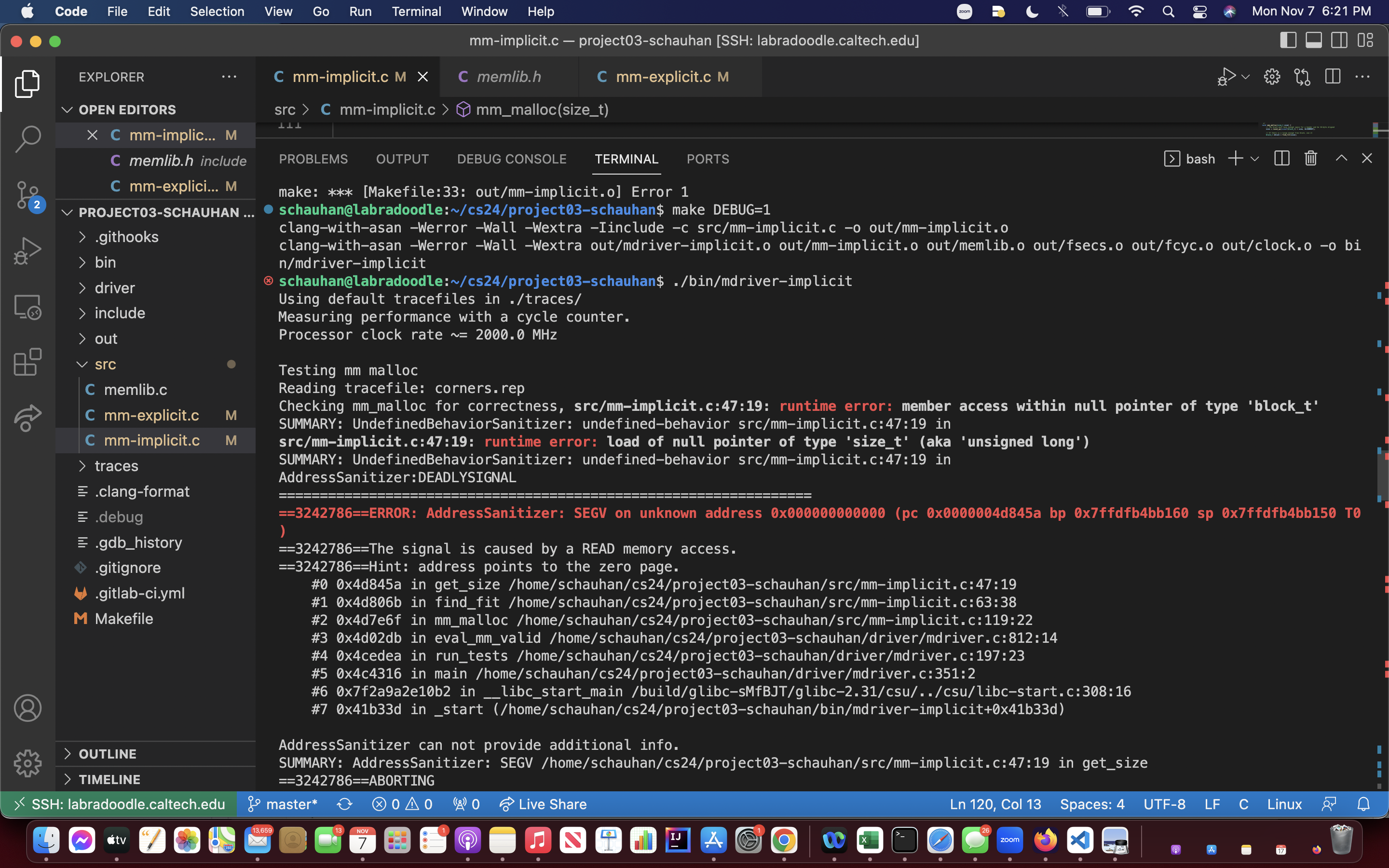1389x868 pixels.
Task: Open the Remote Explorer view
Action: (x=27, y=307)
